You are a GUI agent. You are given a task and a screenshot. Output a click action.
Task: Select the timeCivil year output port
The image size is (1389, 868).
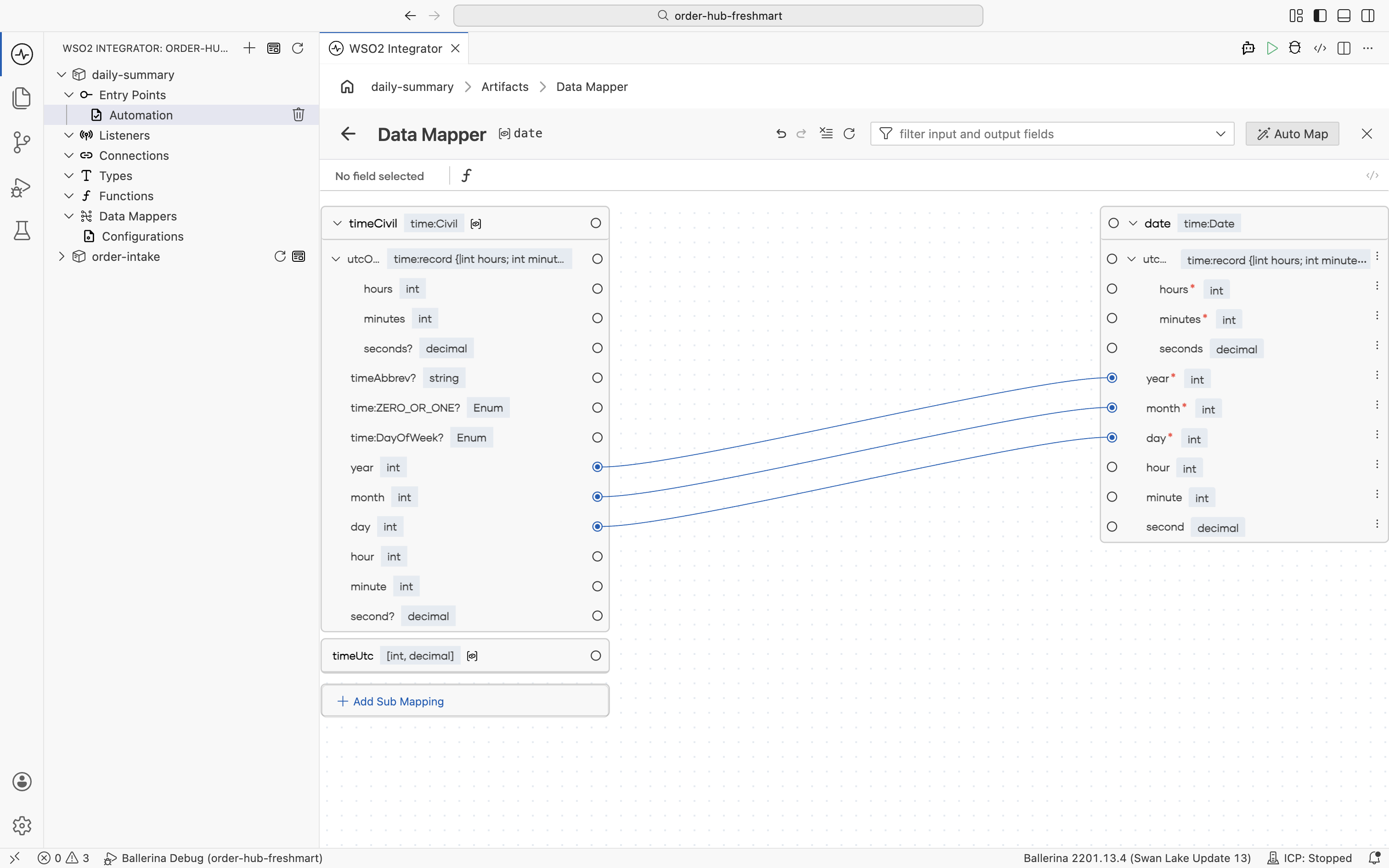[598, 467]
